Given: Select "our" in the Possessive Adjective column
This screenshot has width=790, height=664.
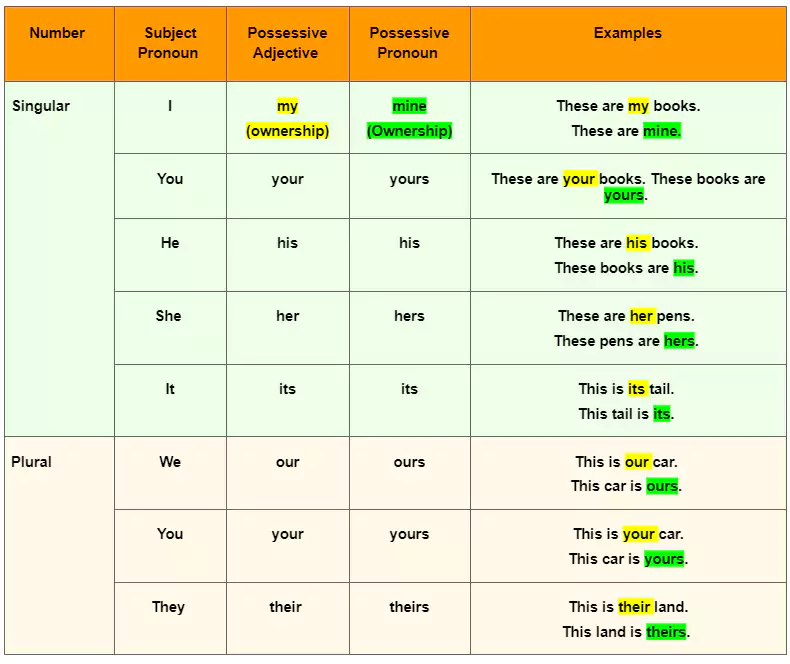Looking at the screenshot, I should 287,462.
